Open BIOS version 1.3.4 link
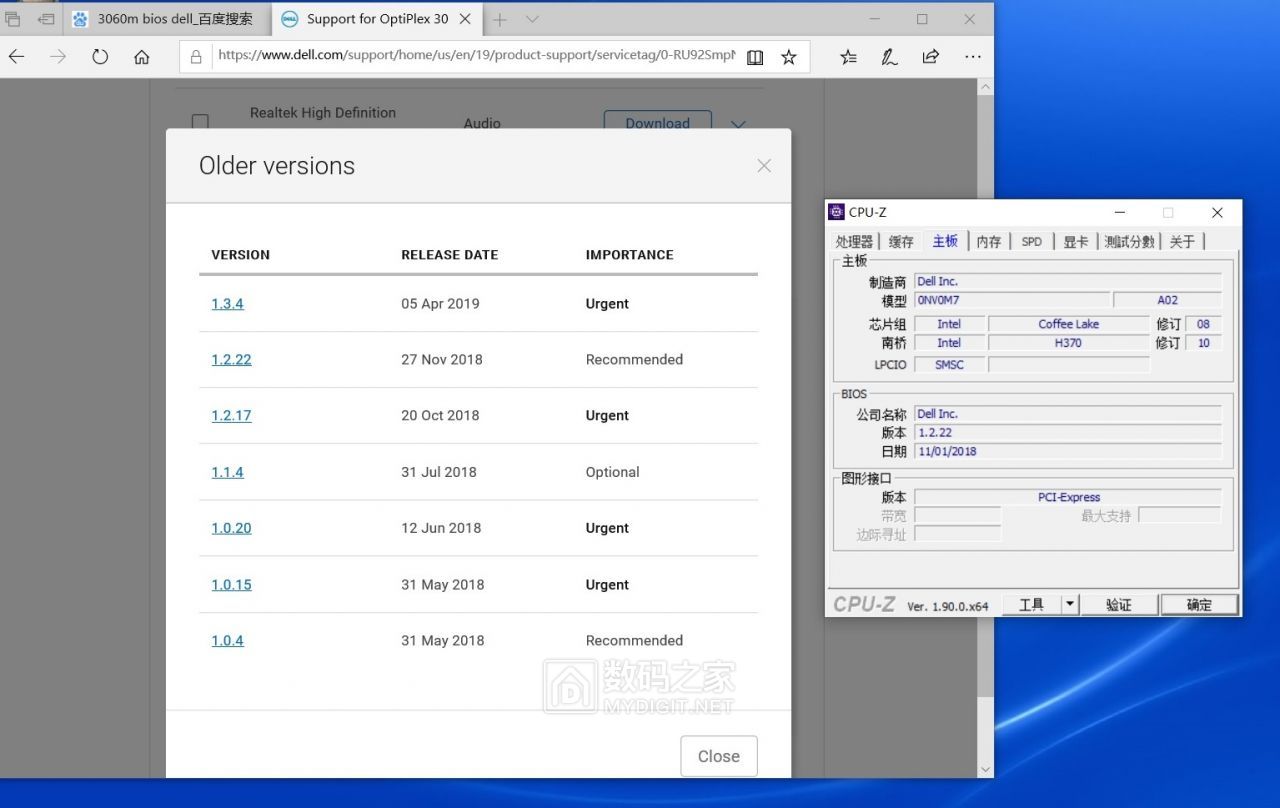1280x808 pixels. click(x=227, y=304)
